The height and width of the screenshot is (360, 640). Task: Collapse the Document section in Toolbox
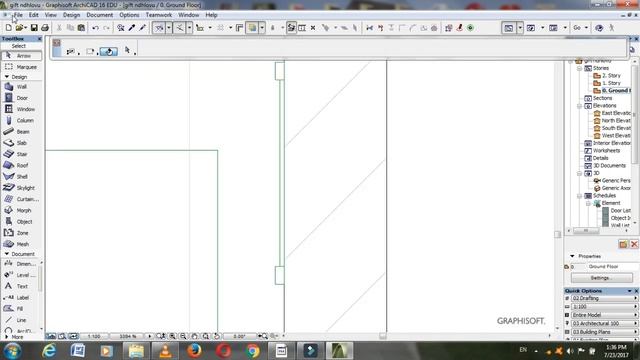[7, 254]
